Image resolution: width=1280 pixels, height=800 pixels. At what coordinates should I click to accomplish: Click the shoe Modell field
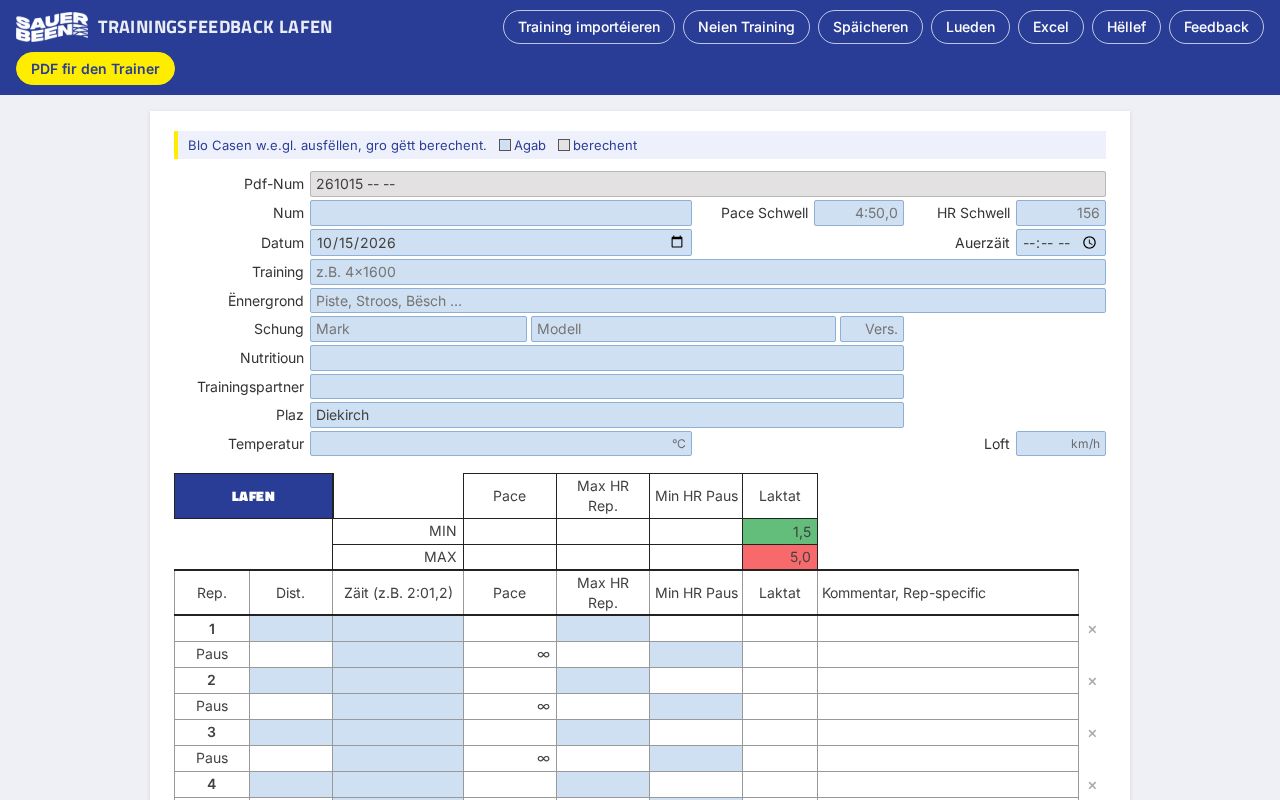coord(683,329)
